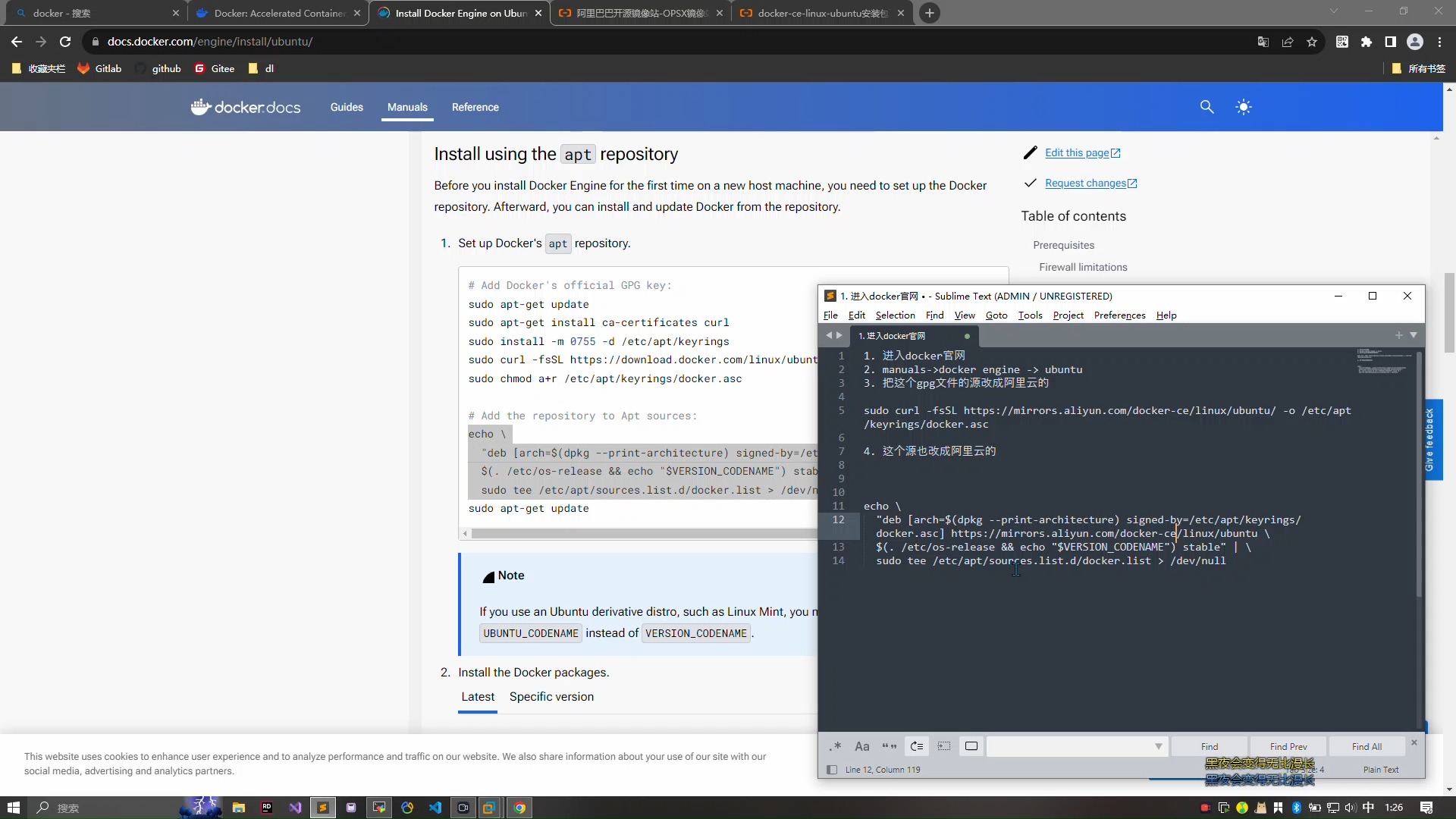
Task: Toggle light/dark theme sun icon
Action: (1244, 107)
